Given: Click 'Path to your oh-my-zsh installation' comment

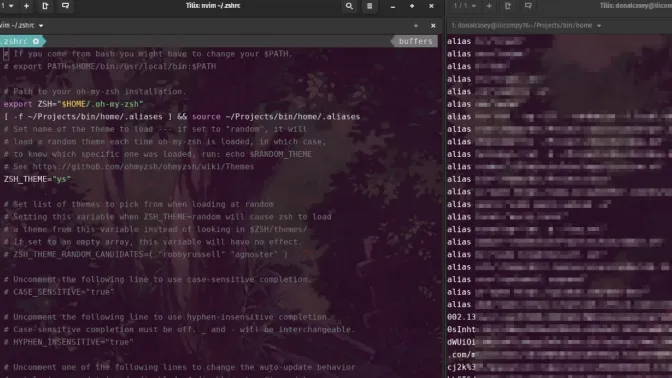Looking at the screenshot, I should pyautogui.click(x=95, y=91).
